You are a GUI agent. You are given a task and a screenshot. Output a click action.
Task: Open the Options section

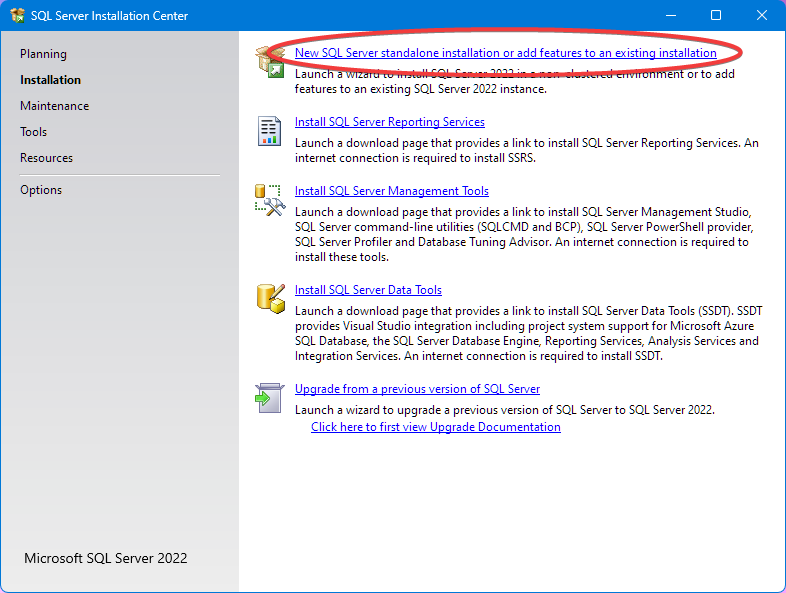point(41,190)
